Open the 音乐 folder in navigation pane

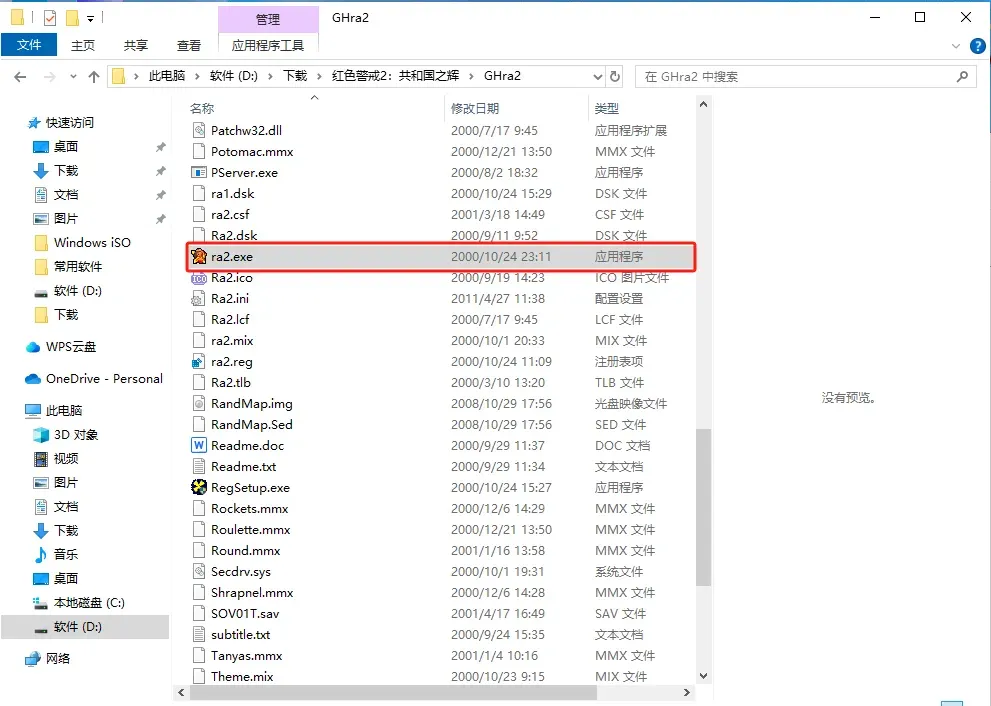[56, 554]
